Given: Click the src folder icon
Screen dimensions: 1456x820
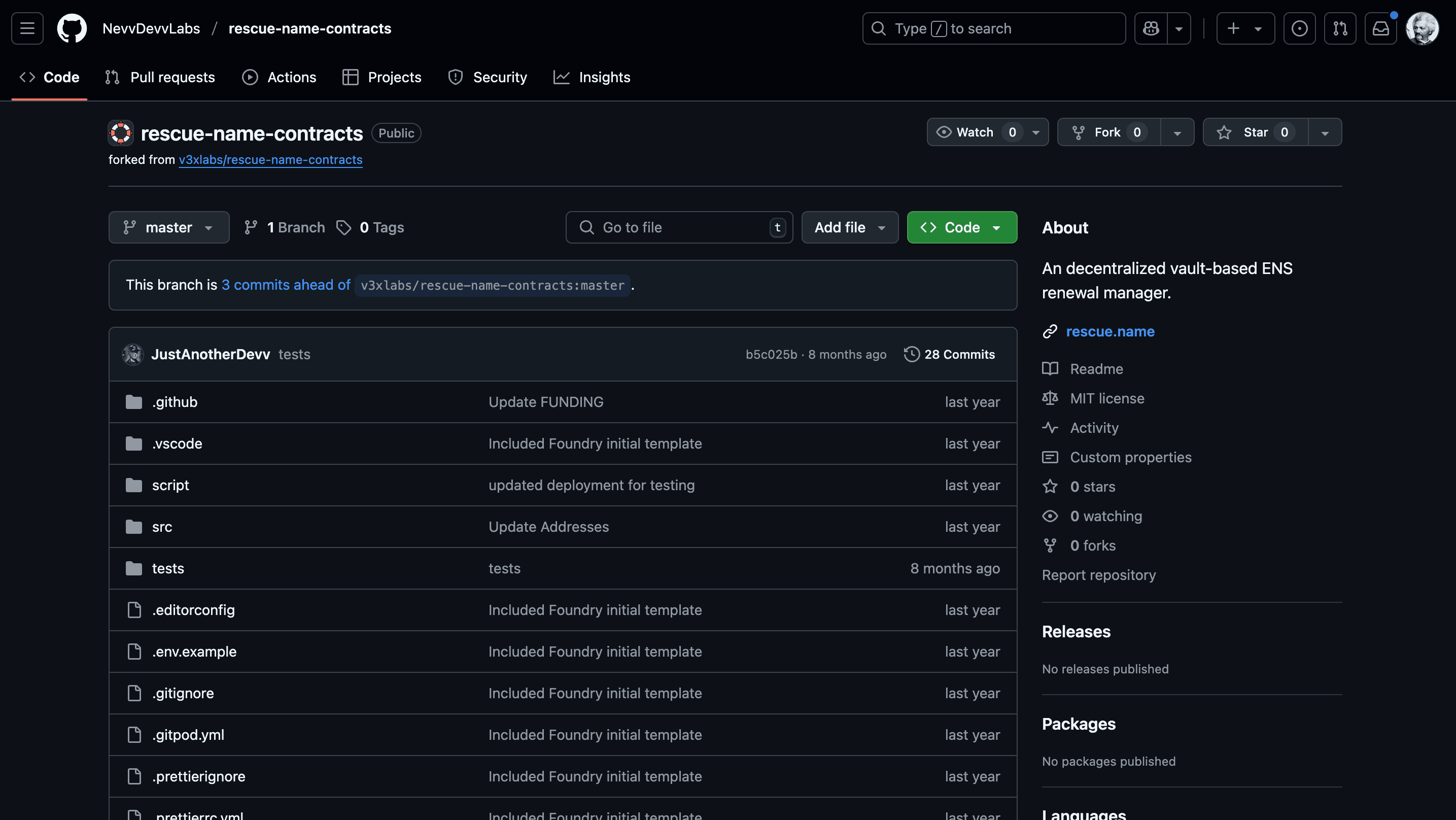Looking at the screenshot, I should (x=134, y=527).
